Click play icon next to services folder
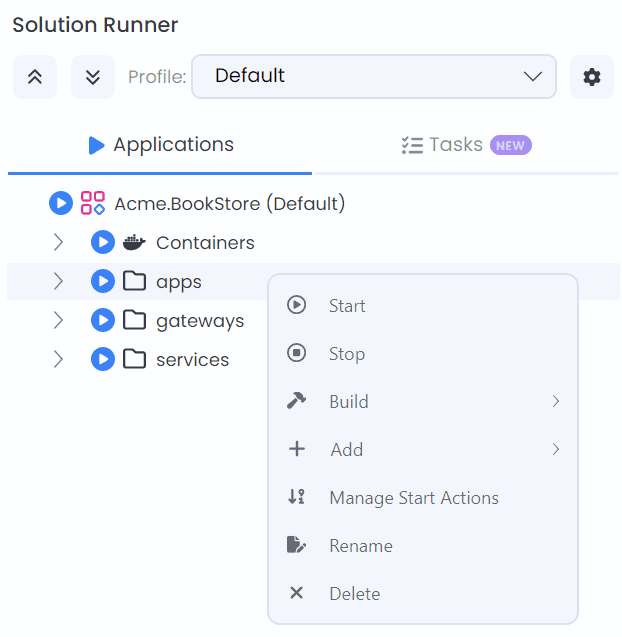The width and height of the screenshot is (622, 637). tap(103, 360)
